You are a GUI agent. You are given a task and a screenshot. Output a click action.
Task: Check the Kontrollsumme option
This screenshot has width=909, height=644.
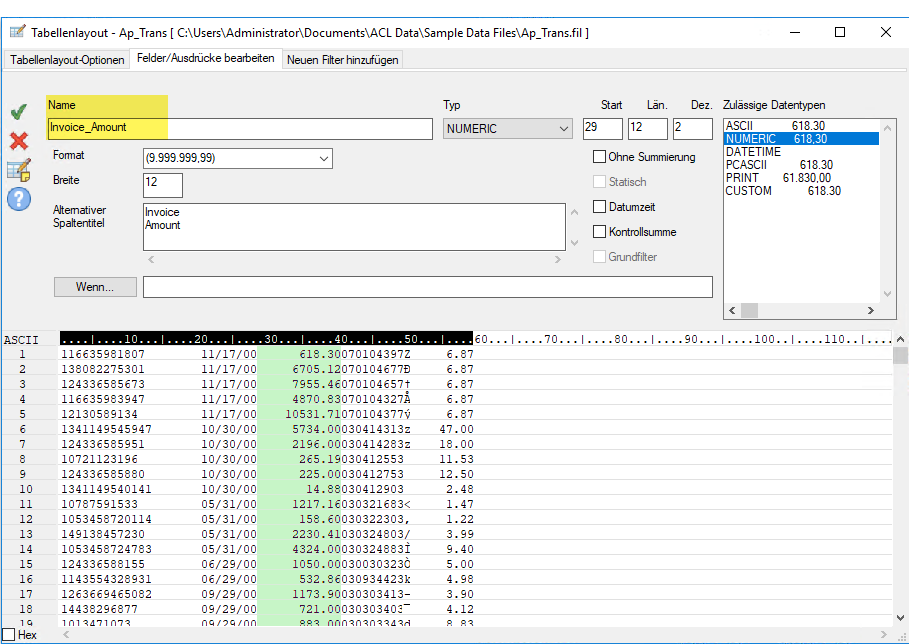tap(600, 232)
